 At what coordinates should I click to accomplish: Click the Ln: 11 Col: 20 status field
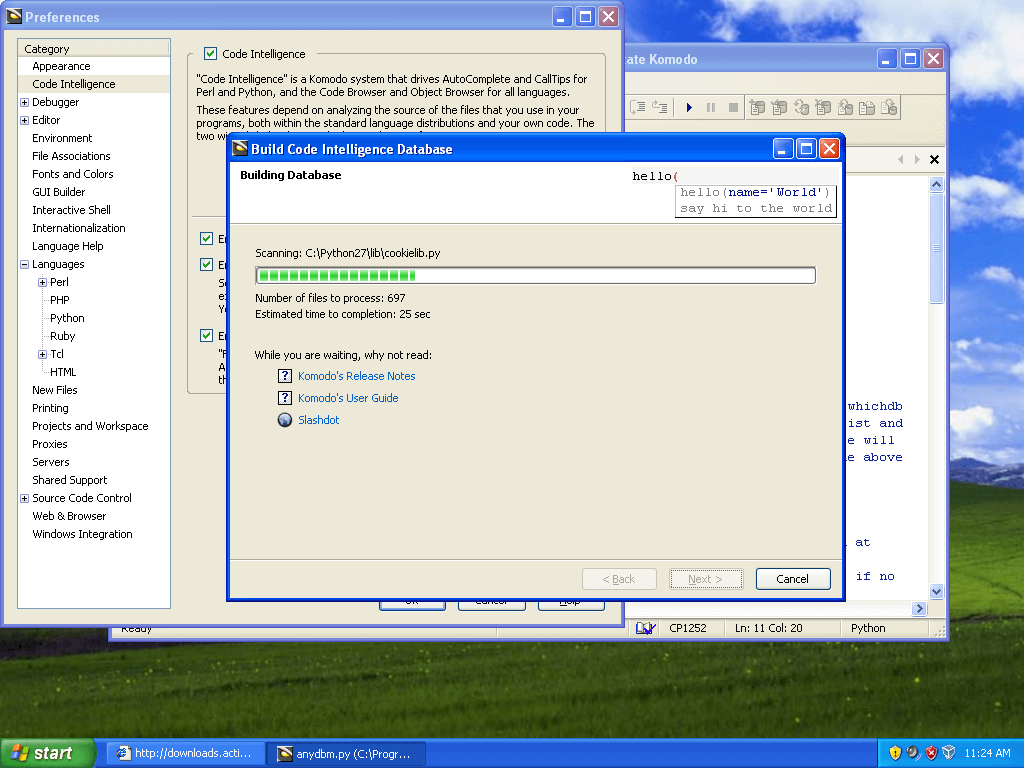pos(769,628)
